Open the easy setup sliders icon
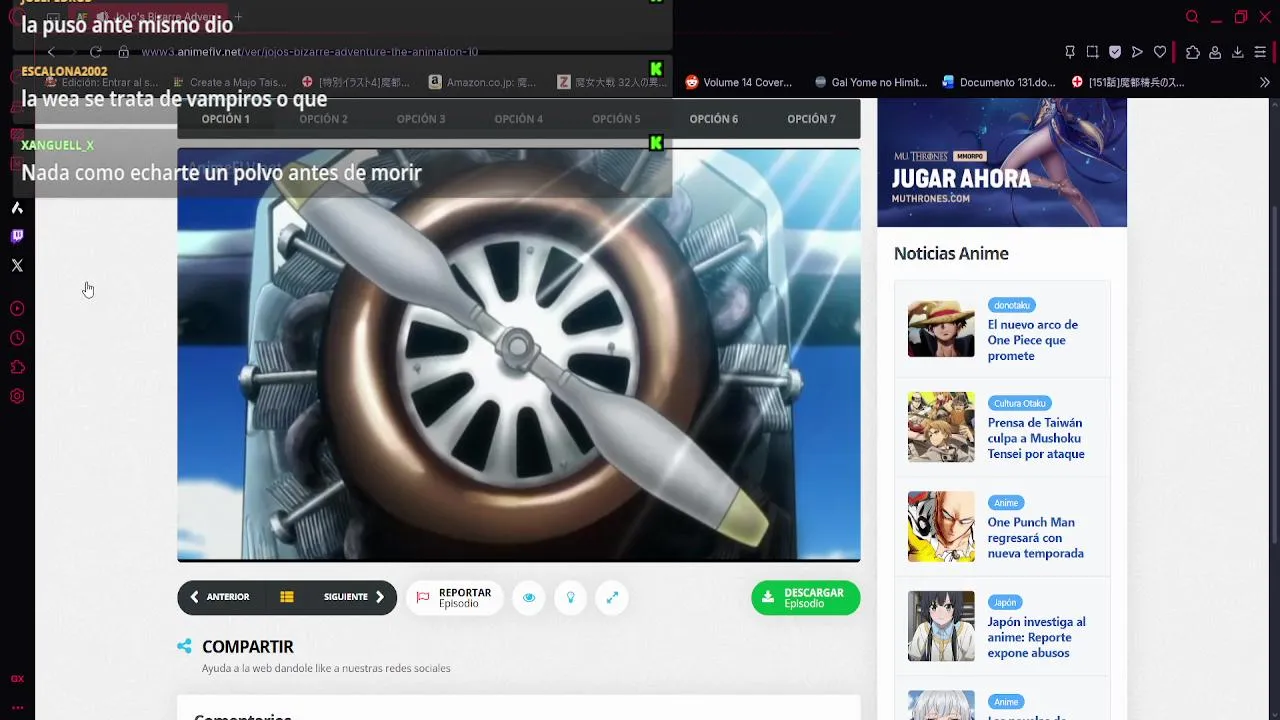This screenshot has width=1280, height=720. point(1260,52)
